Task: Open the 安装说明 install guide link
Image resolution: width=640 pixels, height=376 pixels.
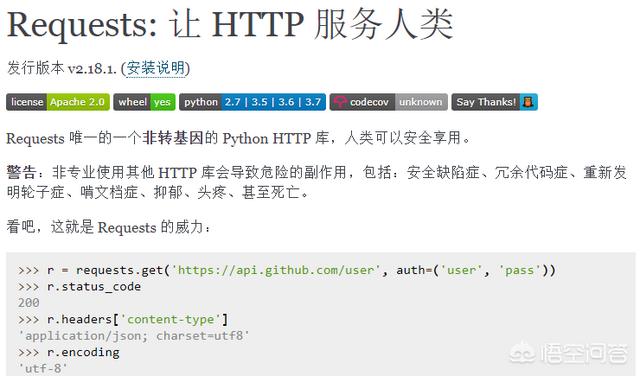Action: pyautogui.click(x=156, y=68)
